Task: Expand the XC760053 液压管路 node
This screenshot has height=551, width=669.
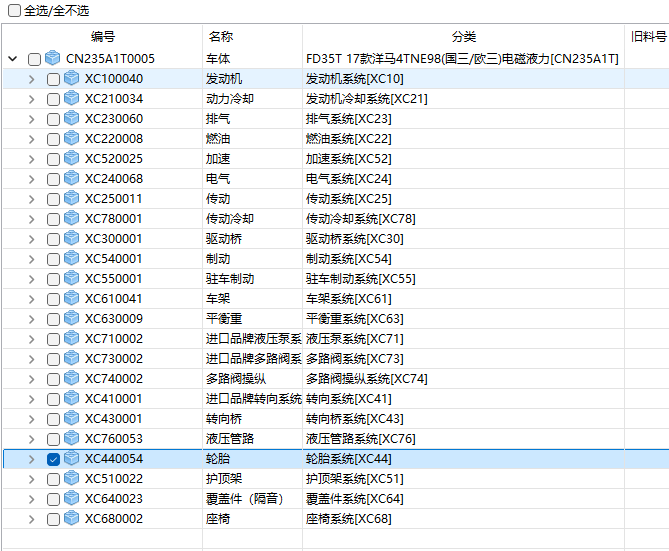Action: (31, 439)
